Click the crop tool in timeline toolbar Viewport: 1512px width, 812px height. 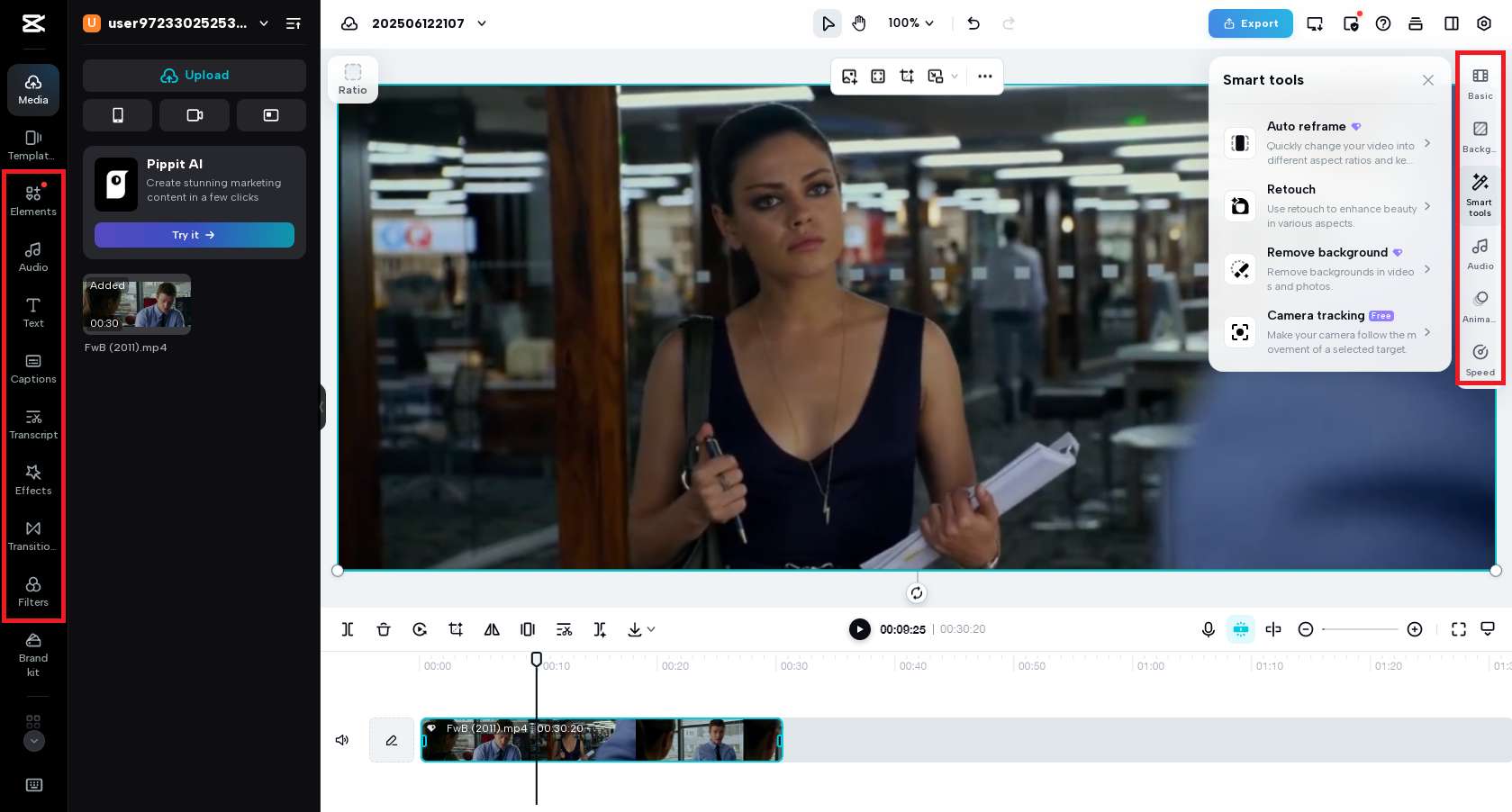coord(456,629)
